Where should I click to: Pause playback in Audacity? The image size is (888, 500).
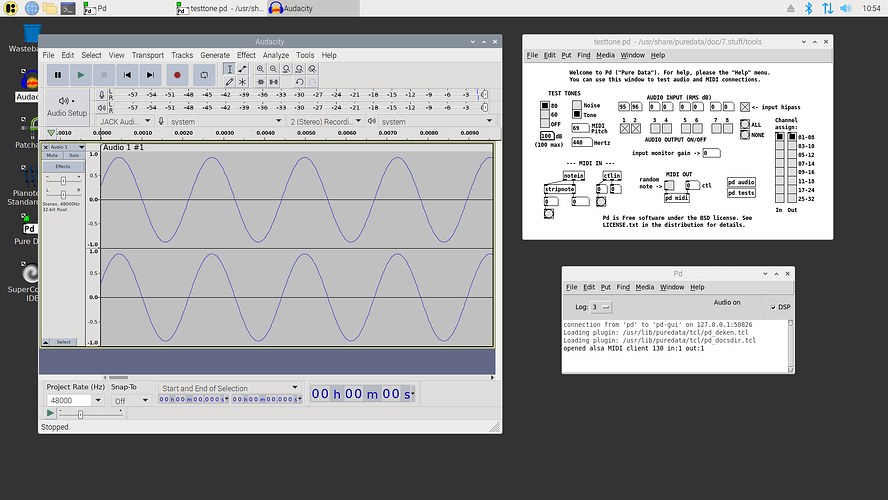[x=58, y=75]
